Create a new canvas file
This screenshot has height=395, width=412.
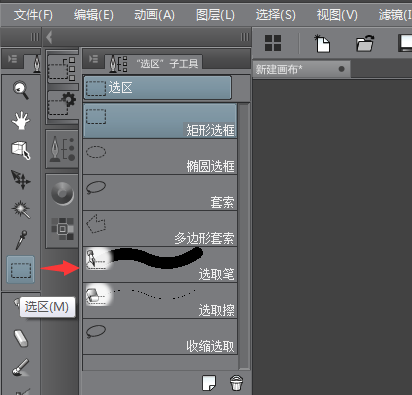click(322, 43)
